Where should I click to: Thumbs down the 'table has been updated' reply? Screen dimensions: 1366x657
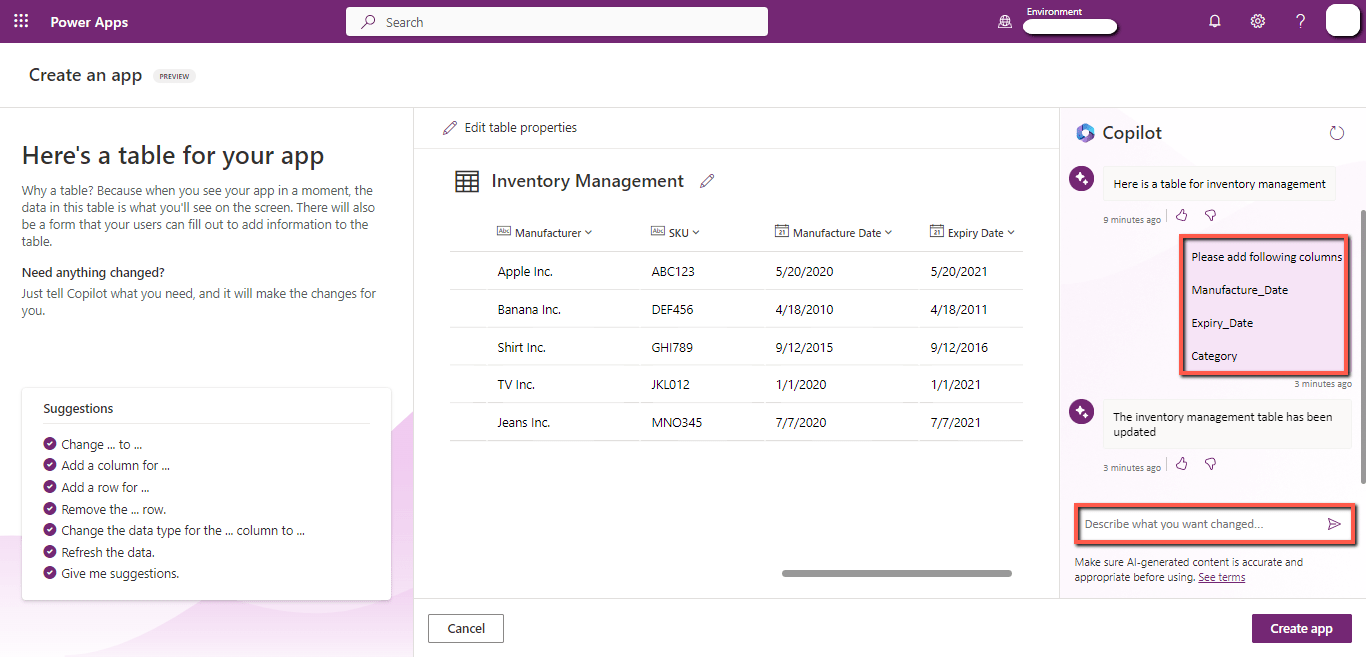[1210, 464]
